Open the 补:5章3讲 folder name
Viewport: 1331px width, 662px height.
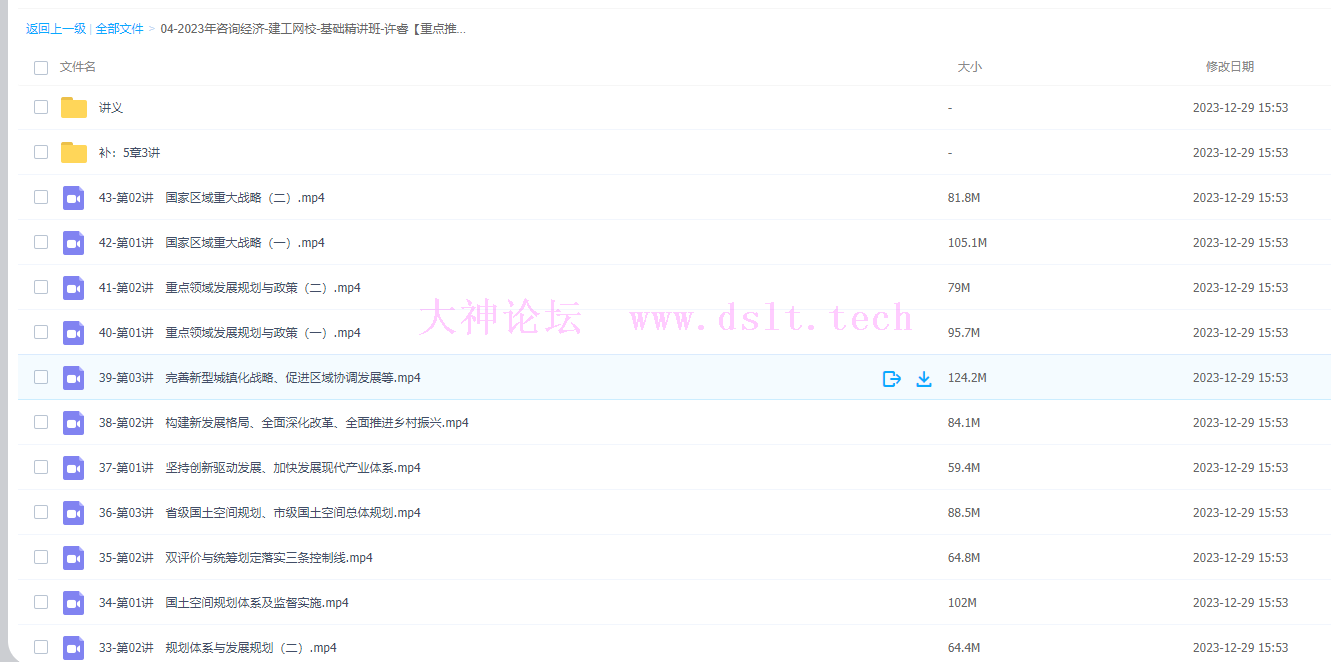[x=130, y=153]
